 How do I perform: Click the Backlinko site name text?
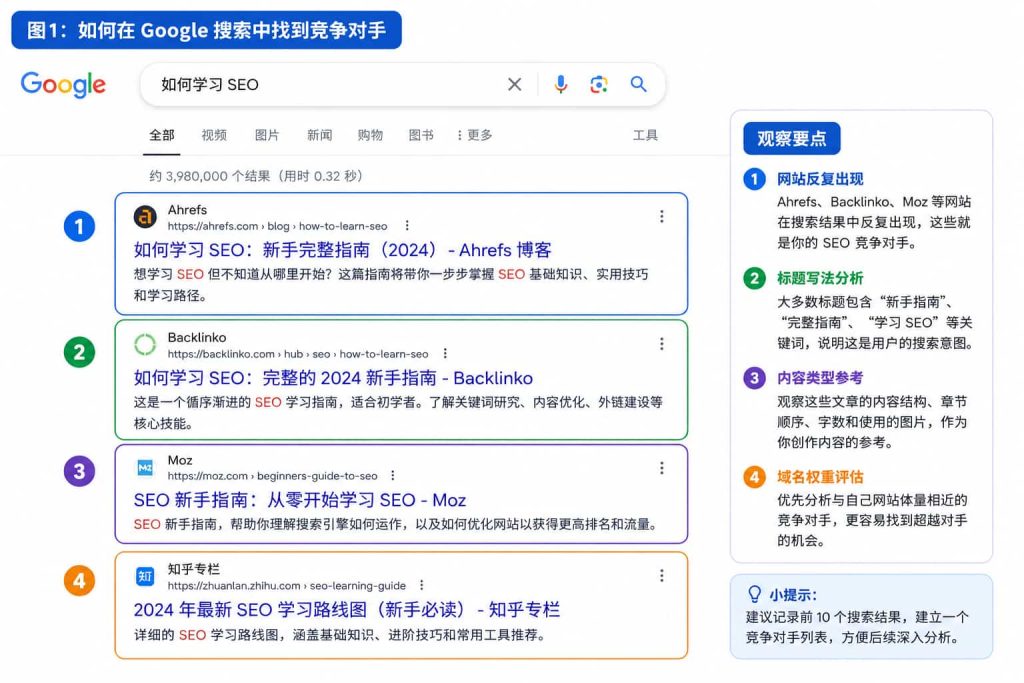[197, 338]
